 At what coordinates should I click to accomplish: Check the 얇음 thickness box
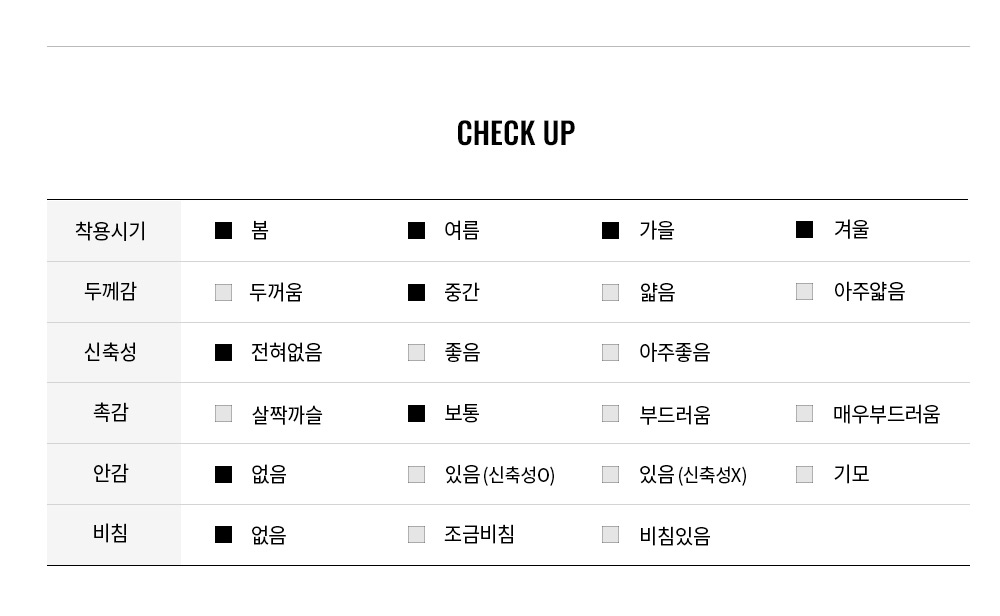click(610, 292)
